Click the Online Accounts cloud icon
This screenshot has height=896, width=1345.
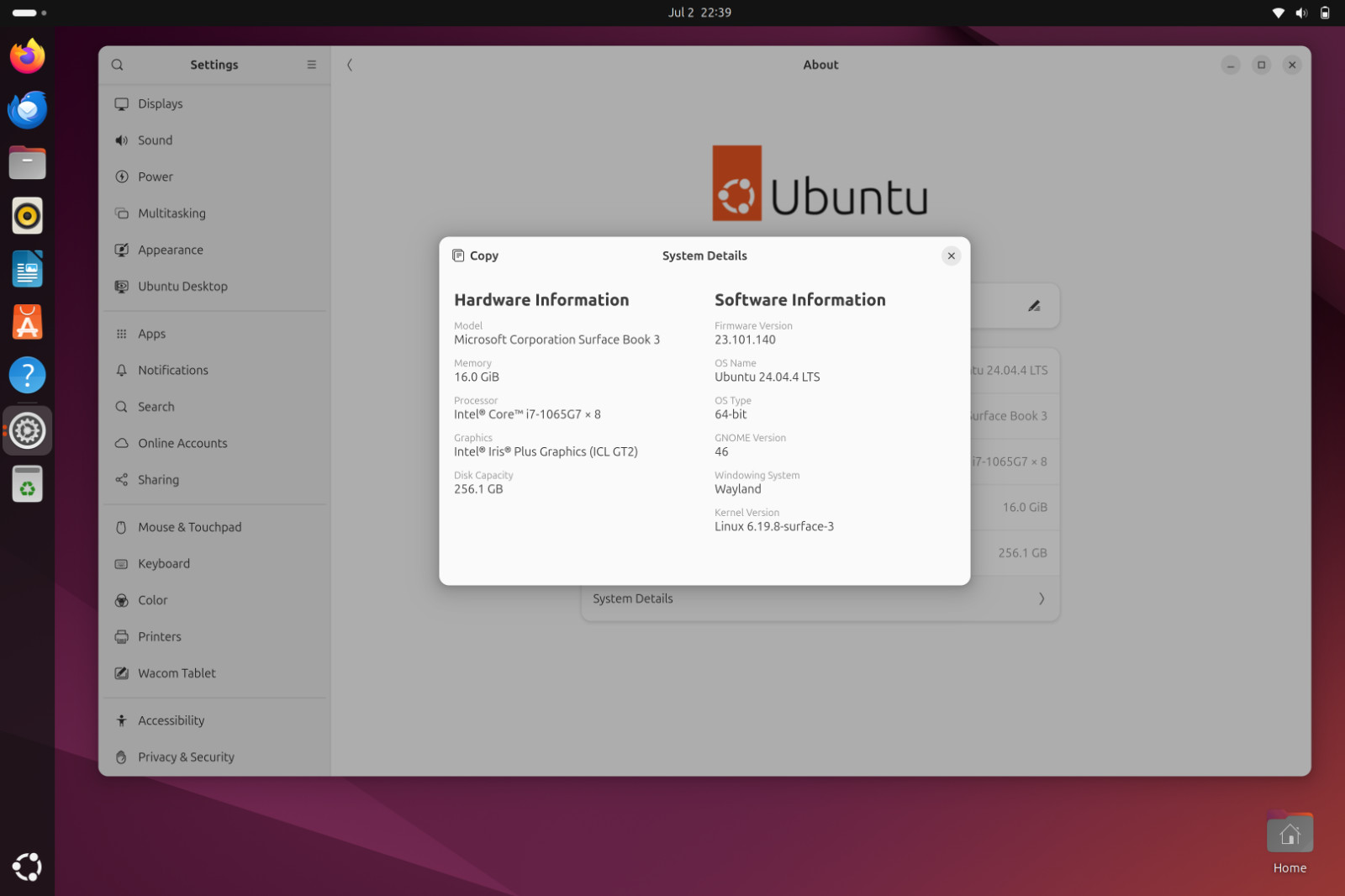[x=122, y=443]
